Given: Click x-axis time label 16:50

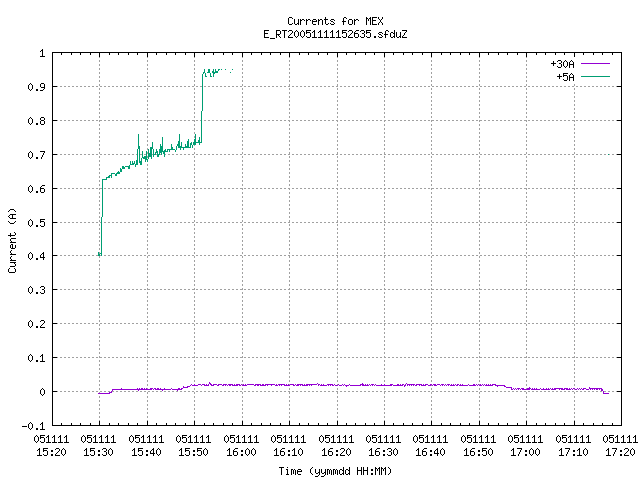Looking at the screenshot, I should point(478,452).
